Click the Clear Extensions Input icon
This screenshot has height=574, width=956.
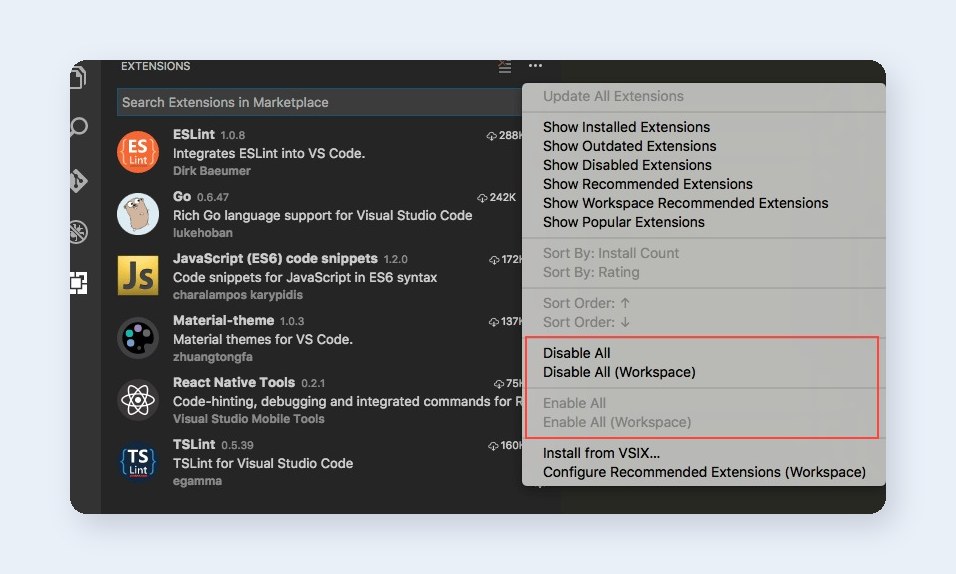(504, 66)
